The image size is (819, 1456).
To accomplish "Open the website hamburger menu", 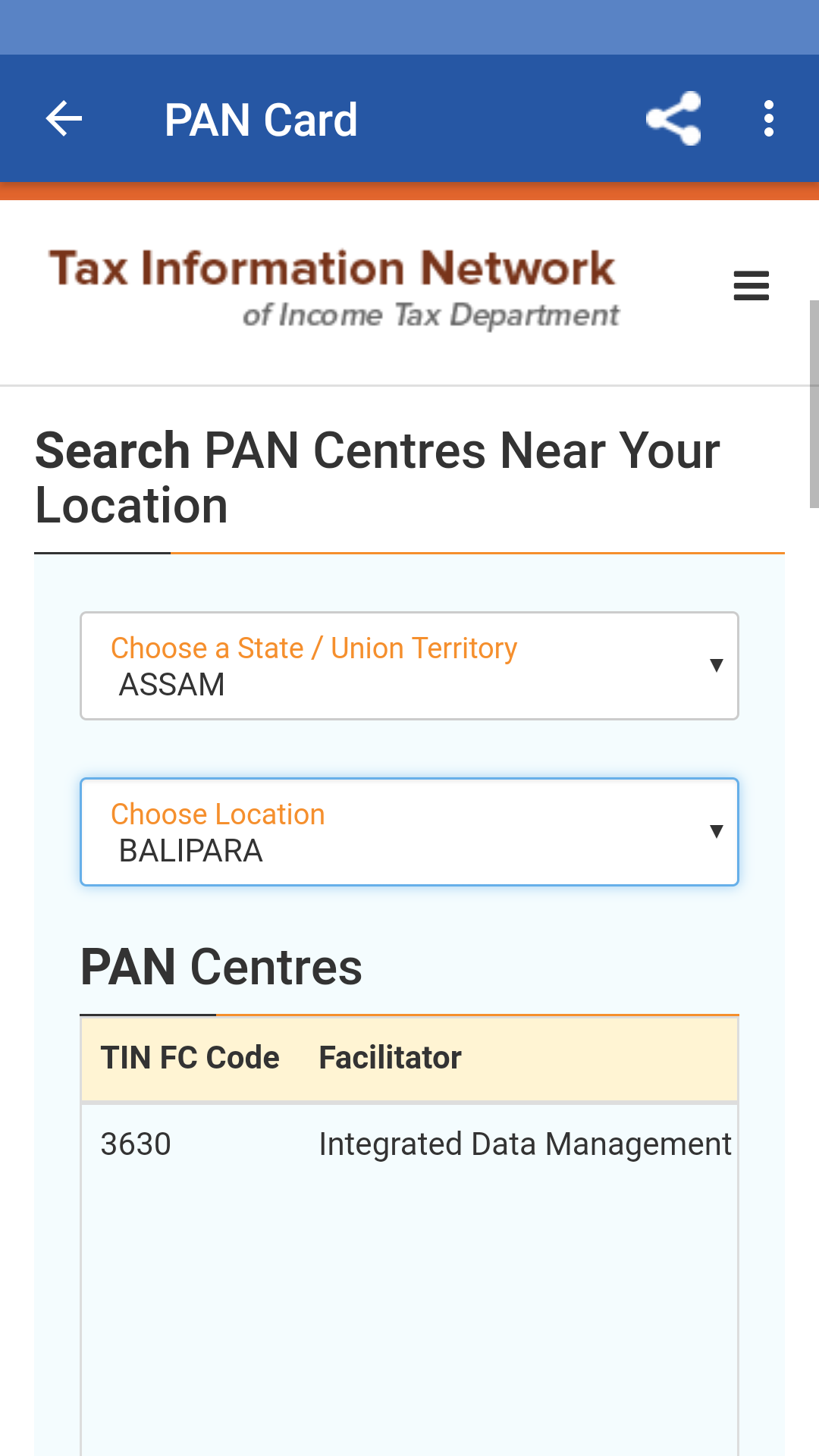I will click(751, 286).
